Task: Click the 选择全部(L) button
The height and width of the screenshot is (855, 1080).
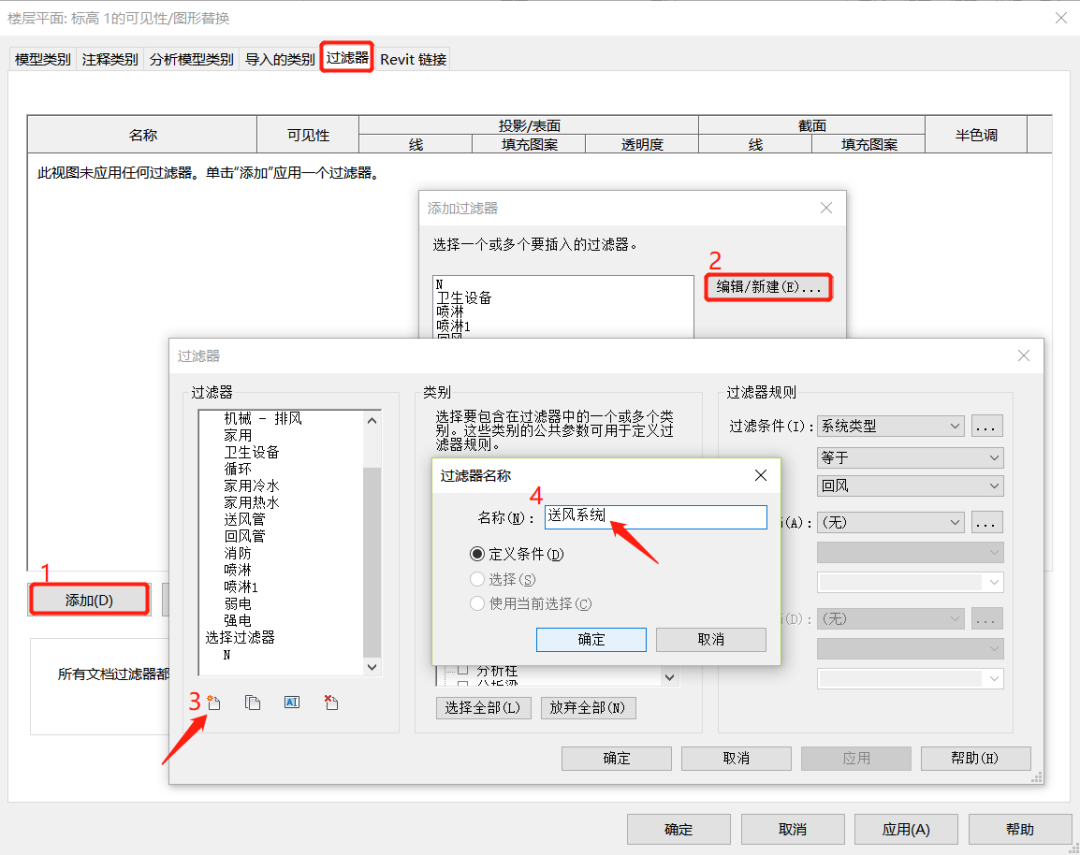Action: point(483,708)
